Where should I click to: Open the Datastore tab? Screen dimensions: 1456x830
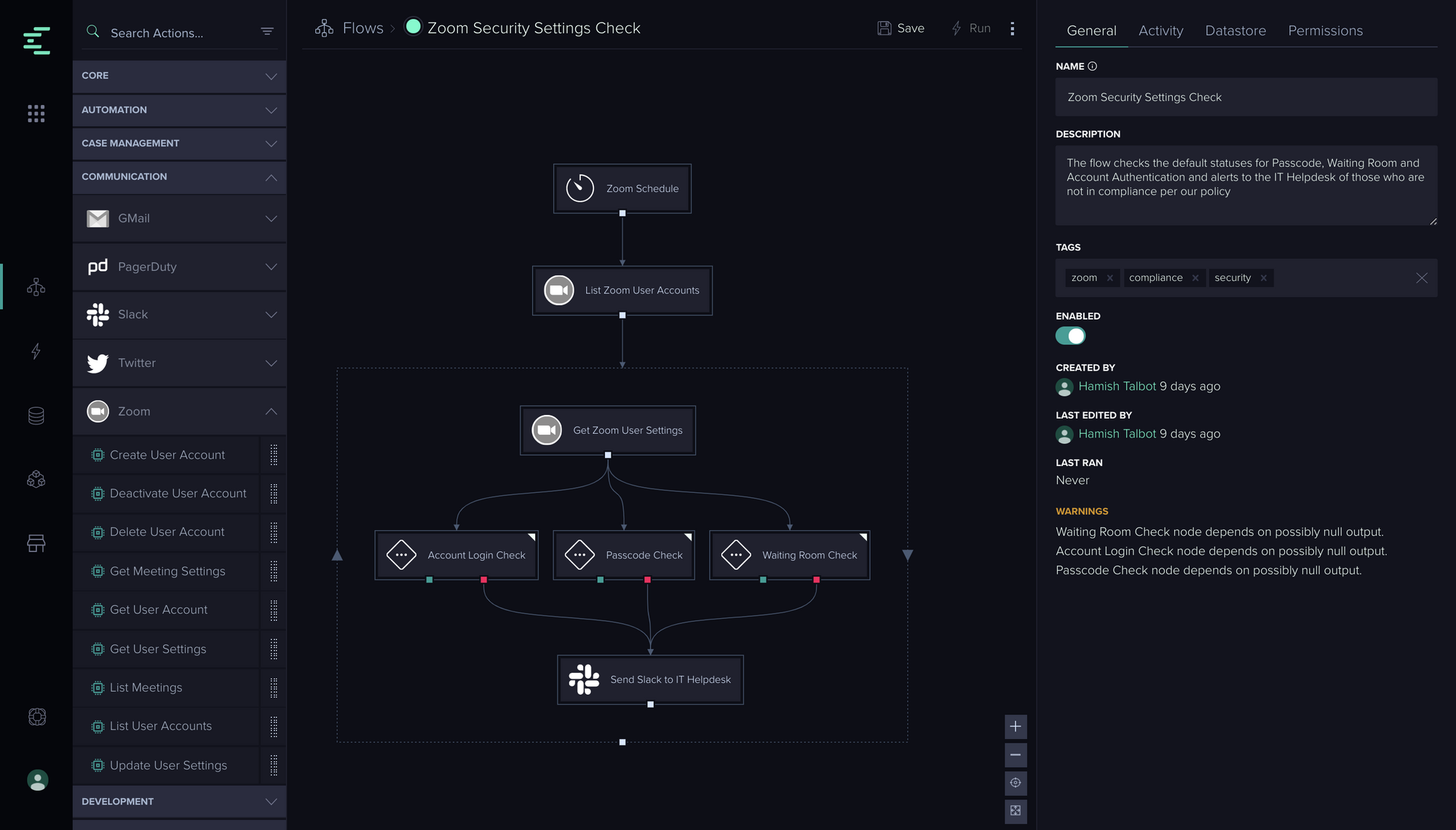pos(1235,31)
